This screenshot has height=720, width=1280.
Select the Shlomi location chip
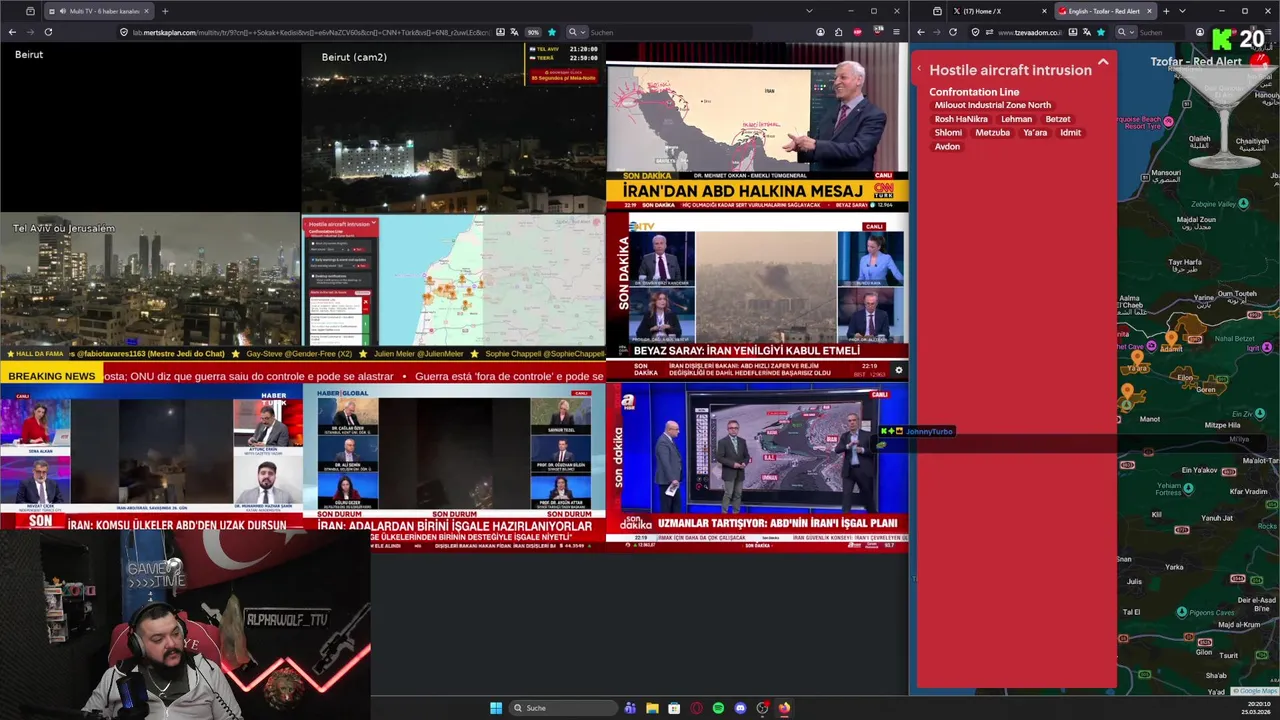(x=948, y=133)
